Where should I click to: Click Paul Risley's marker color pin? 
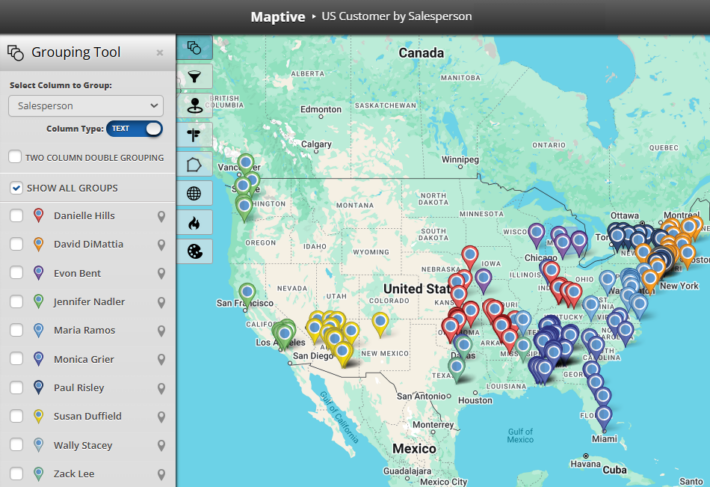click(38, 388)
